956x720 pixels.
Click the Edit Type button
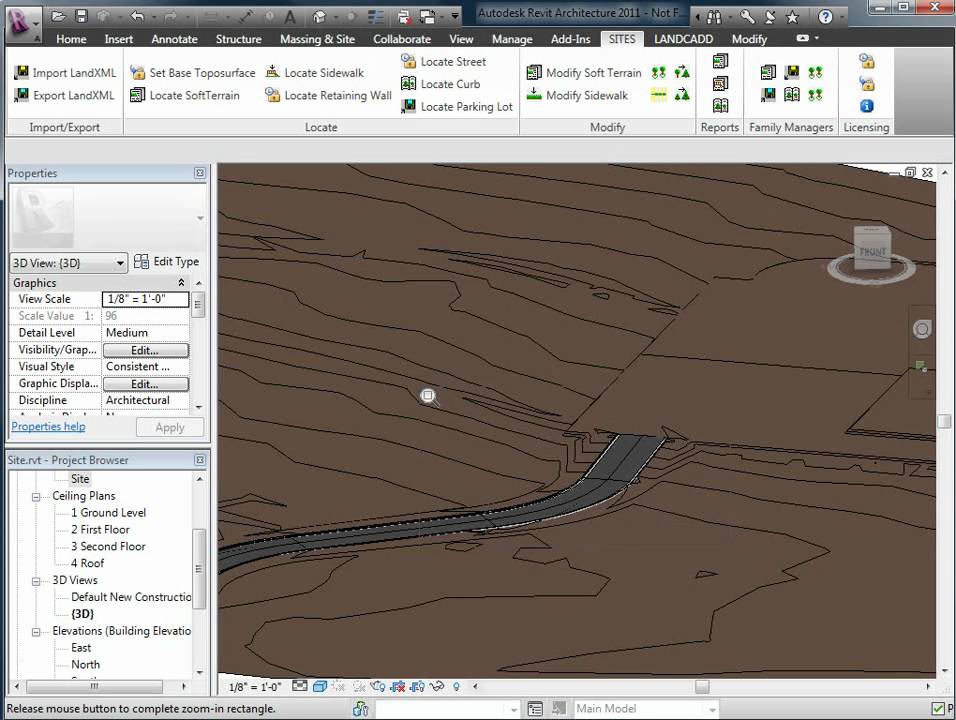166,262
